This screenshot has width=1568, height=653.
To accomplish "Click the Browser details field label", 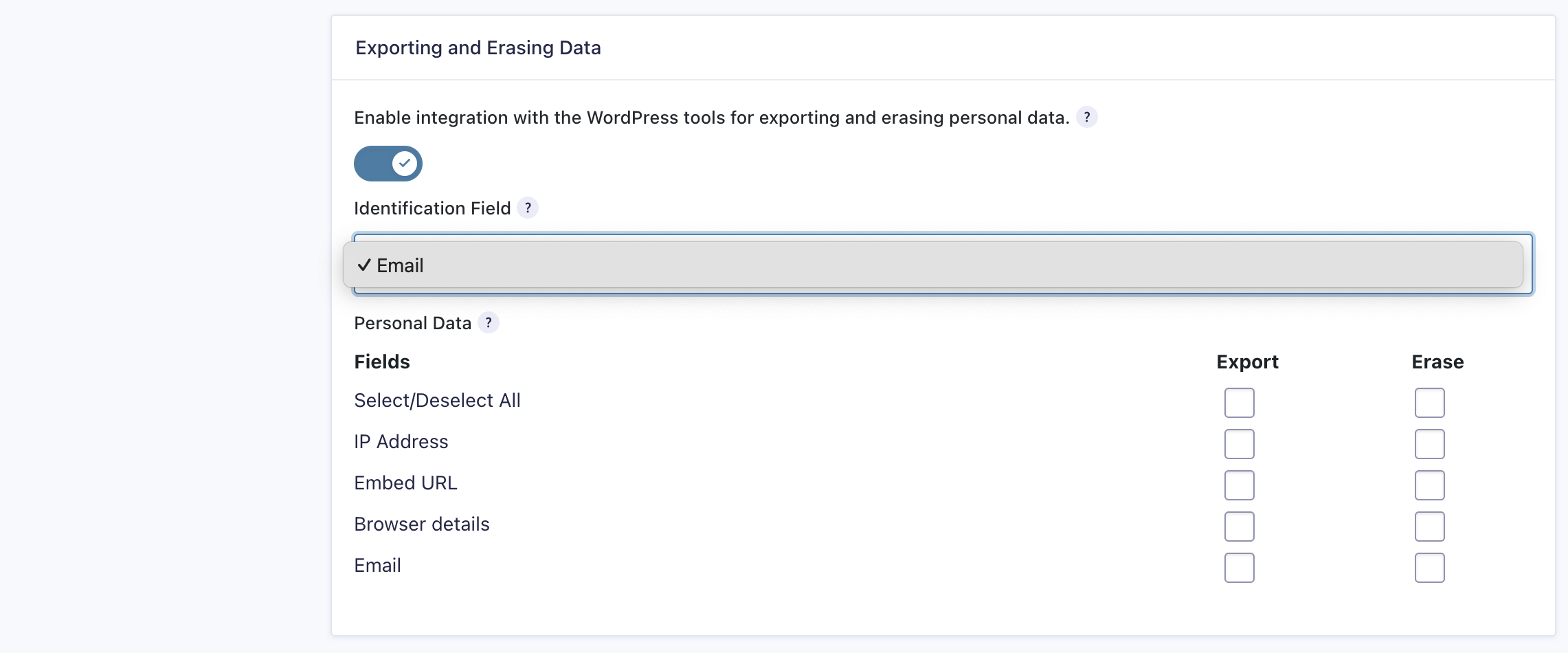I will 421,524.
